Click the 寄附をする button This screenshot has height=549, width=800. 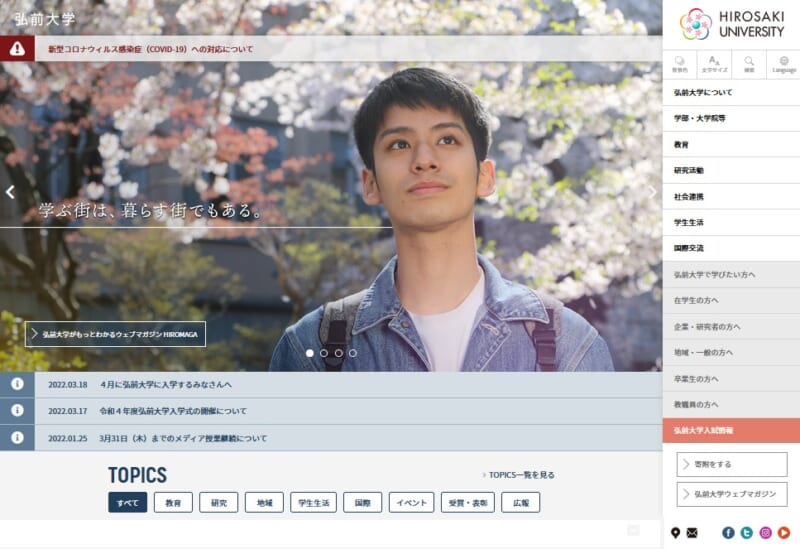731,464
